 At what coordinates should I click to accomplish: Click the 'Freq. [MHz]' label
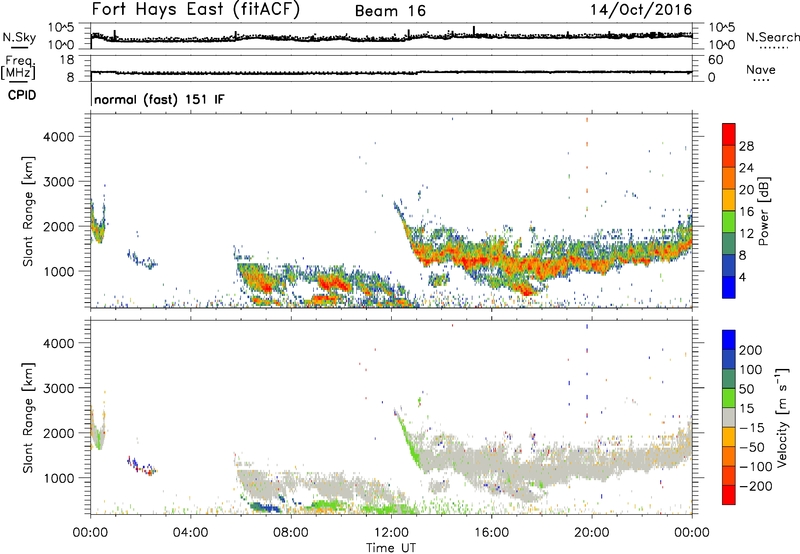[19, 67]
